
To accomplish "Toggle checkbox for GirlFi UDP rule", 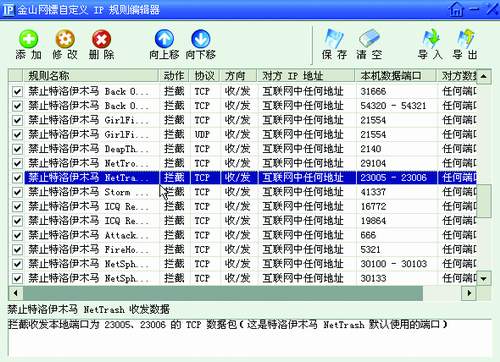I will pos(17,134).
